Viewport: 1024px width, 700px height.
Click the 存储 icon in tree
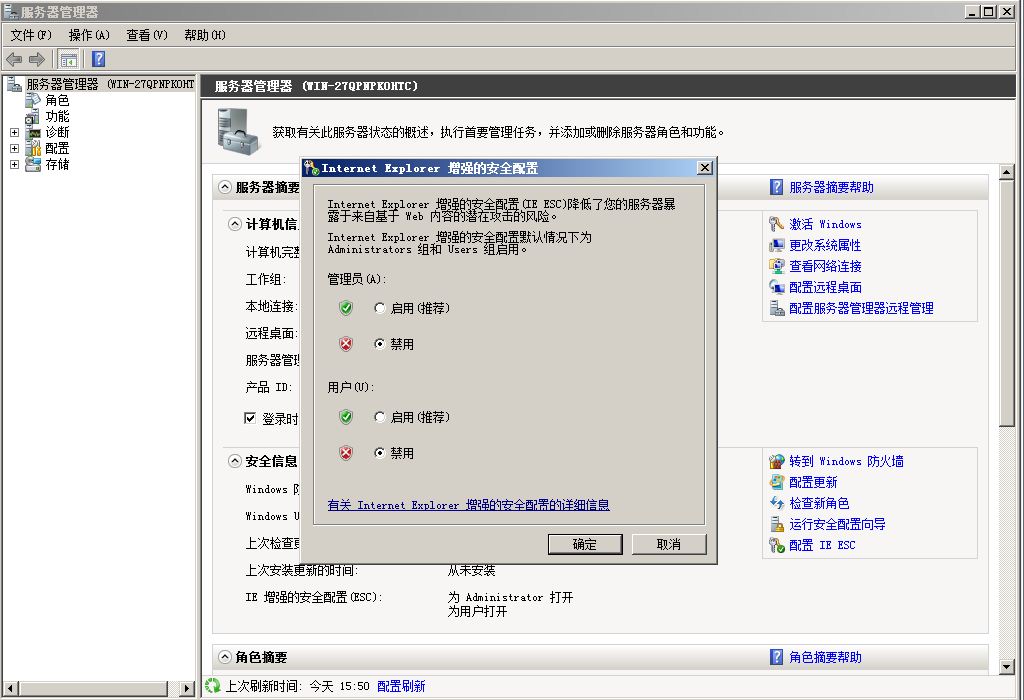tap(33, 165)
